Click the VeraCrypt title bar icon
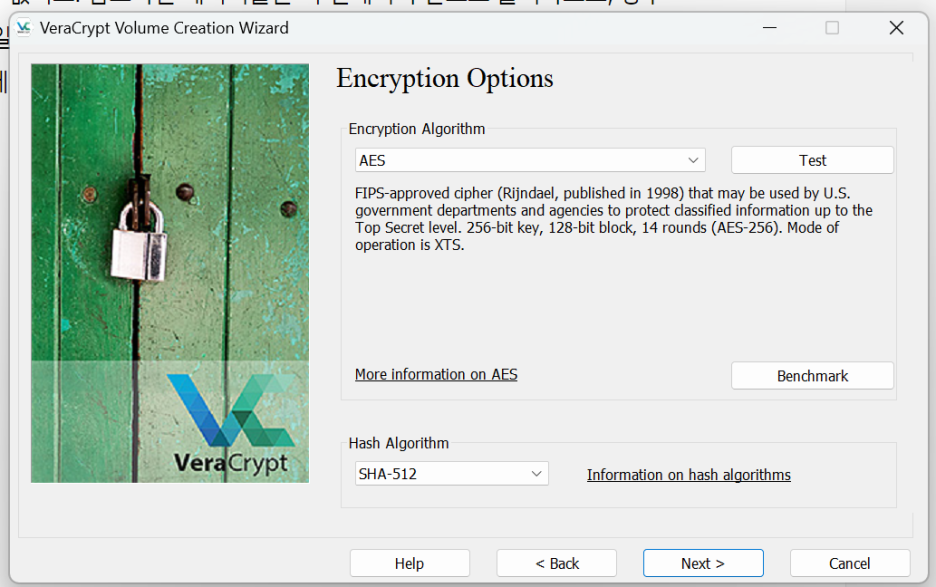The image size is (936, 587). point(23,28)
